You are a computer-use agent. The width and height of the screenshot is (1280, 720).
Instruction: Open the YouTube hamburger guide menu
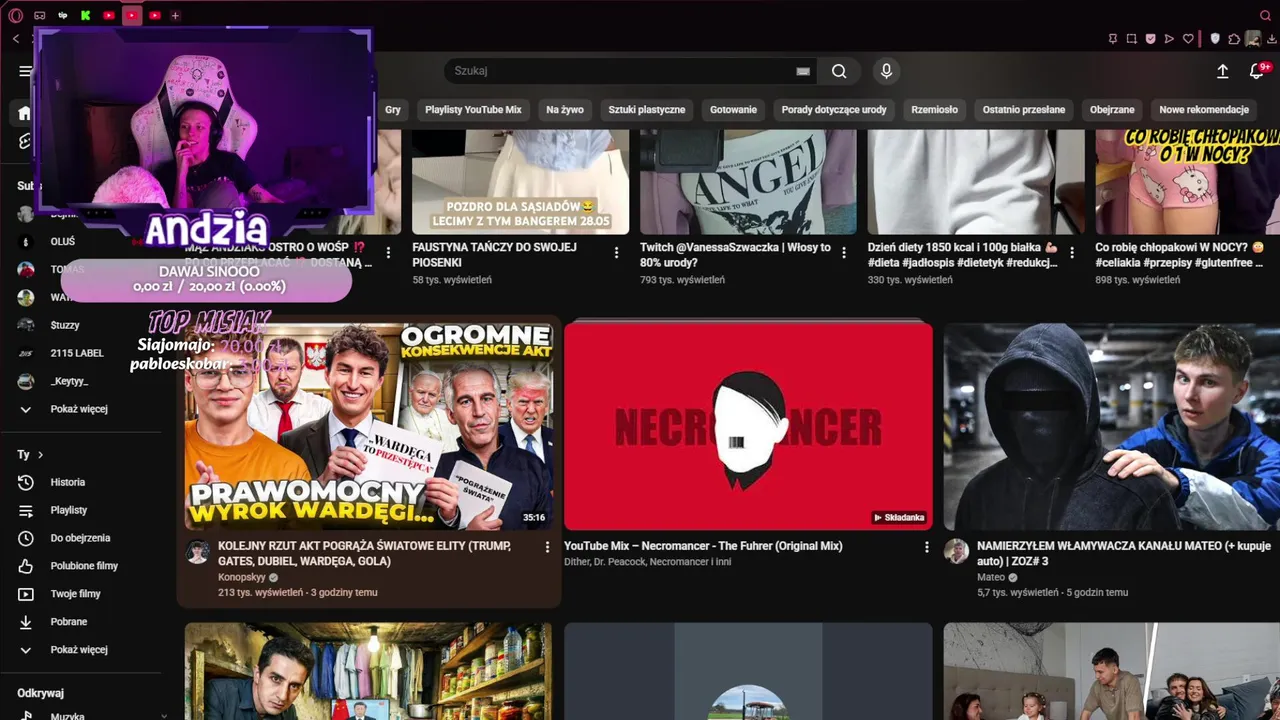coord(25,71)
